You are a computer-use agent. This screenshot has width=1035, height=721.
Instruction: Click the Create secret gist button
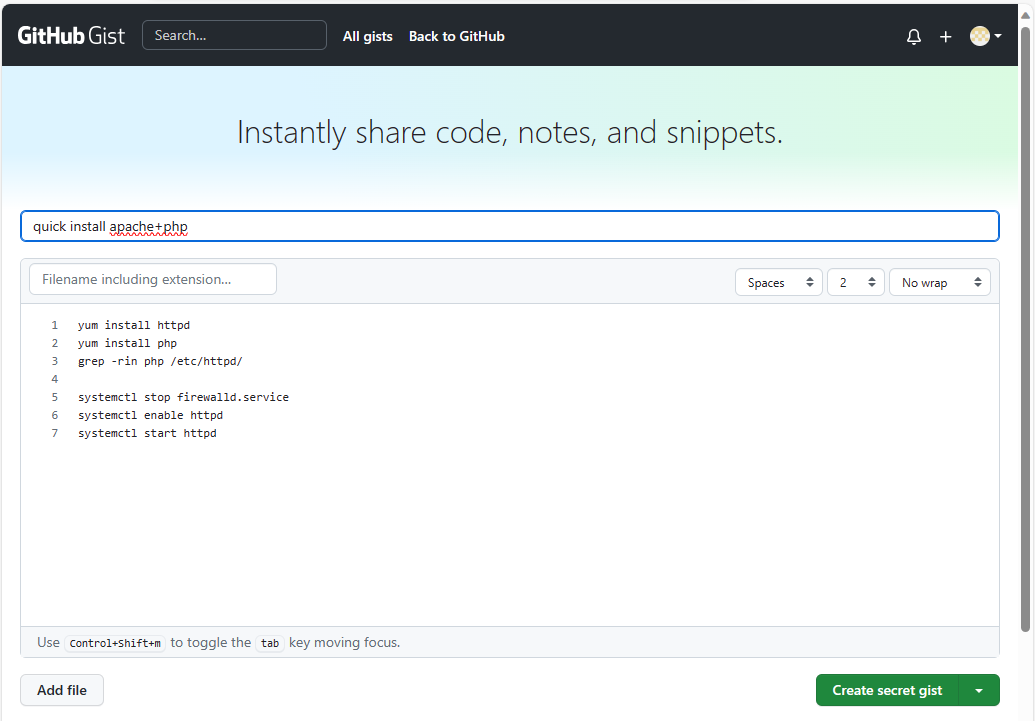coord(886,690)
